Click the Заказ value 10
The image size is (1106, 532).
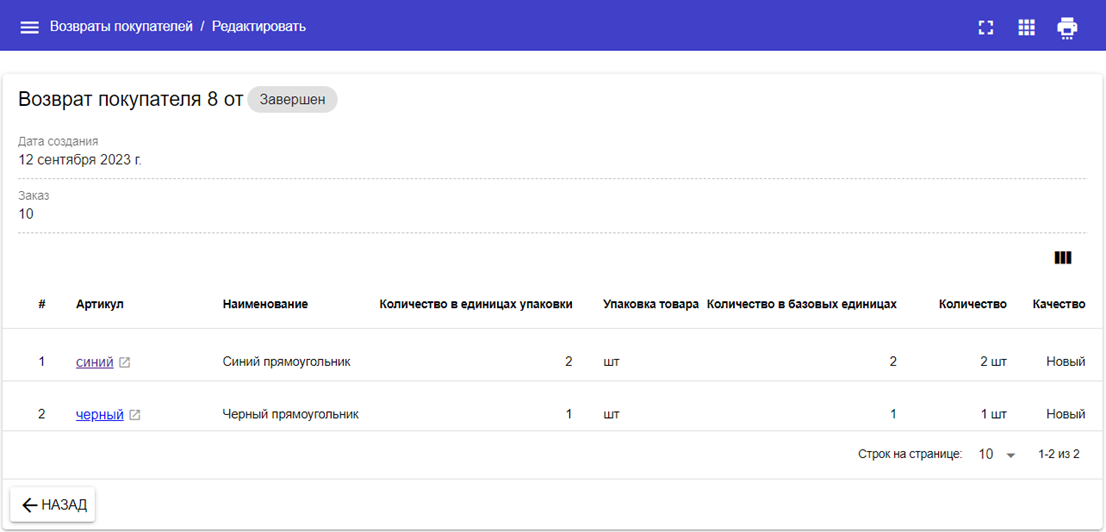(x=26, y=213)
